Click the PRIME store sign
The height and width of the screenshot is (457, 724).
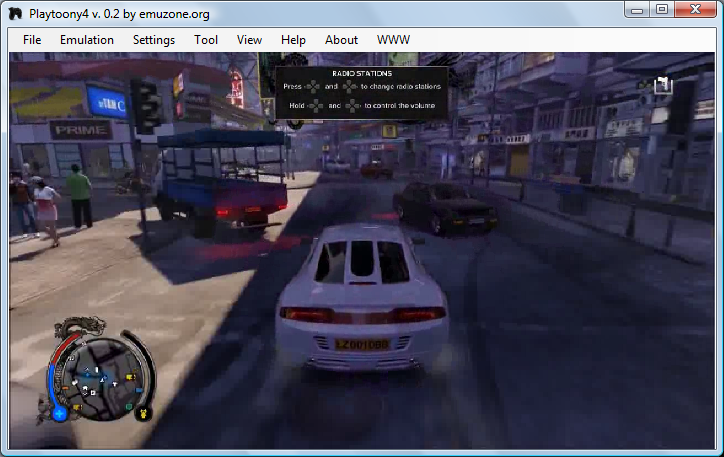(81, 130)
